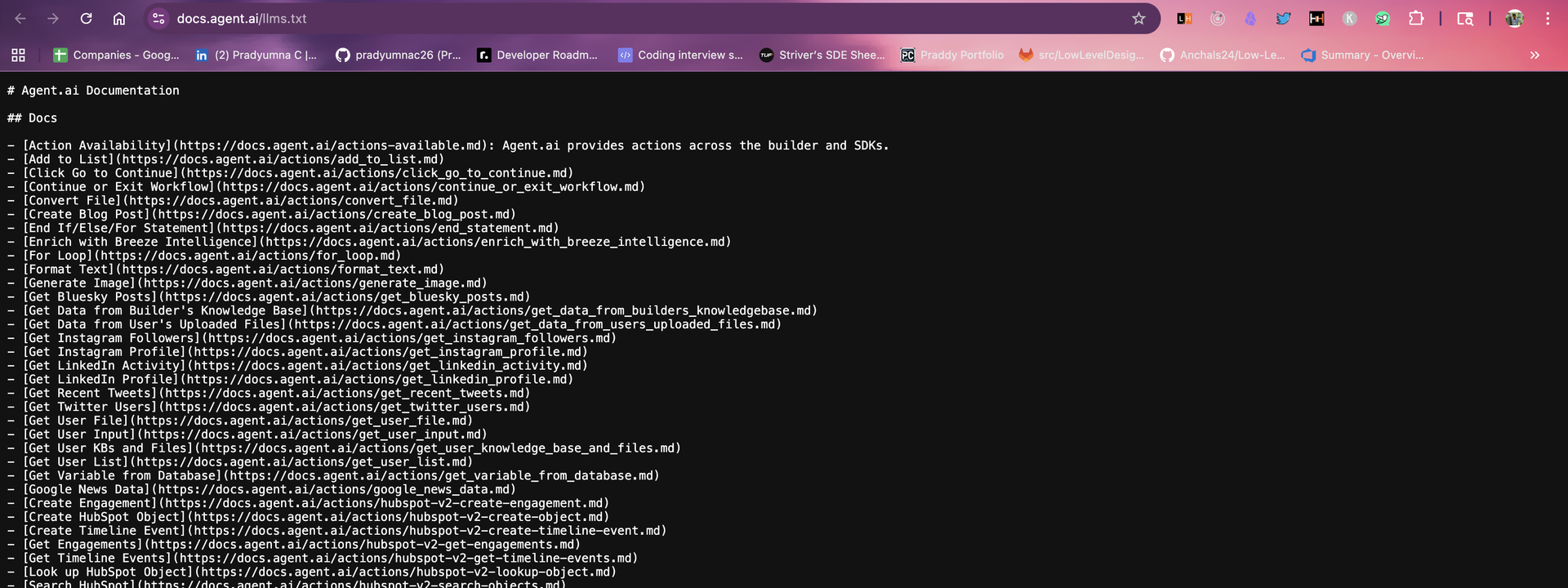Click the Get Recent Tweets line
The height and width of the screenshot is (588, 1568).
point(269,394)
